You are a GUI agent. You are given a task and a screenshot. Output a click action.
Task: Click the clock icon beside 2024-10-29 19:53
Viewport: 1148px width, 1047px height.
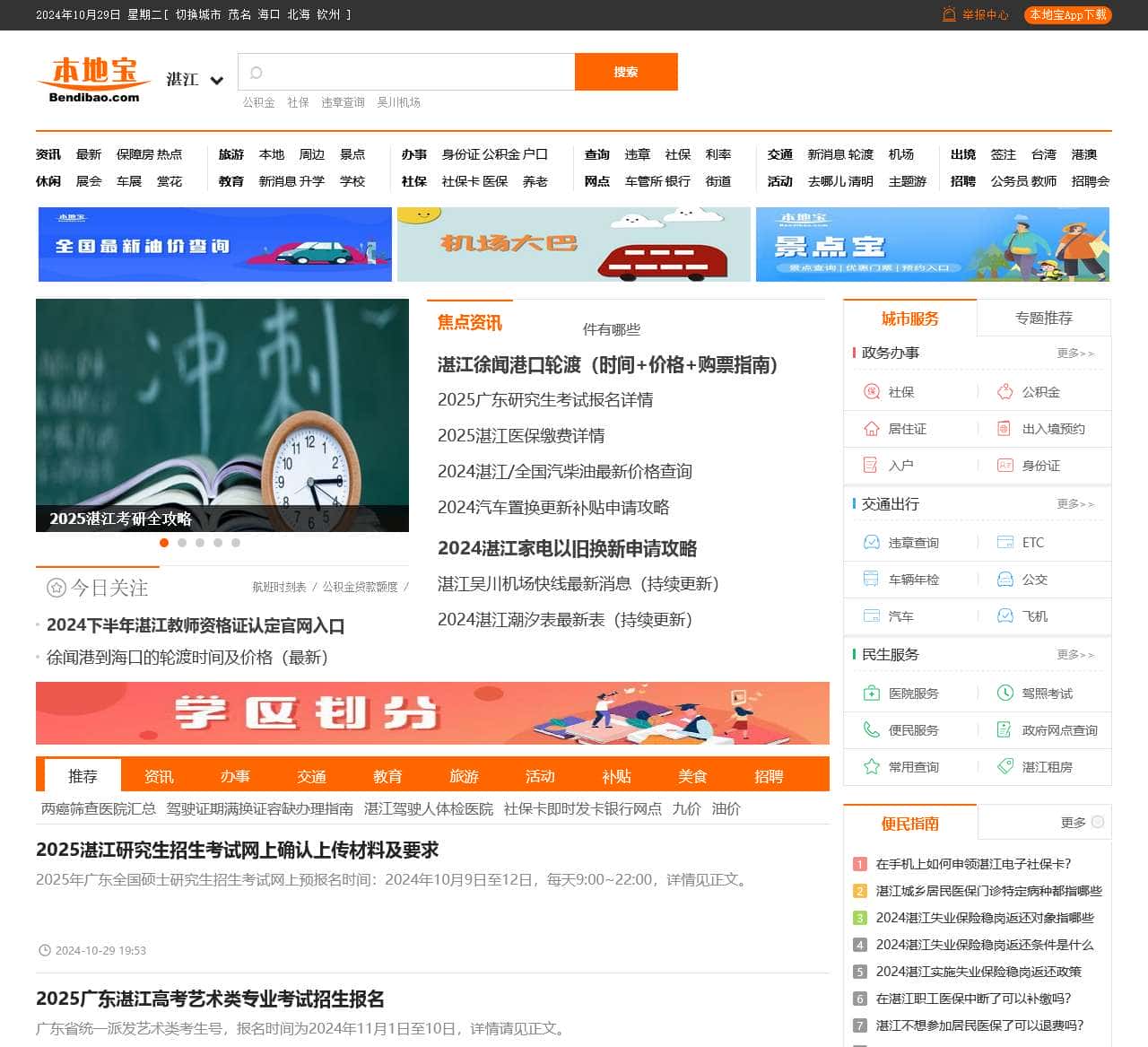[x=45, y=950]
